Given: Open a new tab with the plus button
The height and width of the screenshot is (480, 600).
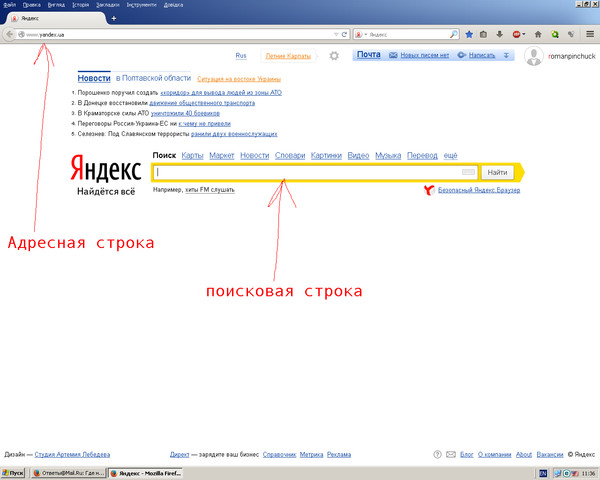Looking at the screenshot, I should pyautogui.click(x=114, y=18).
